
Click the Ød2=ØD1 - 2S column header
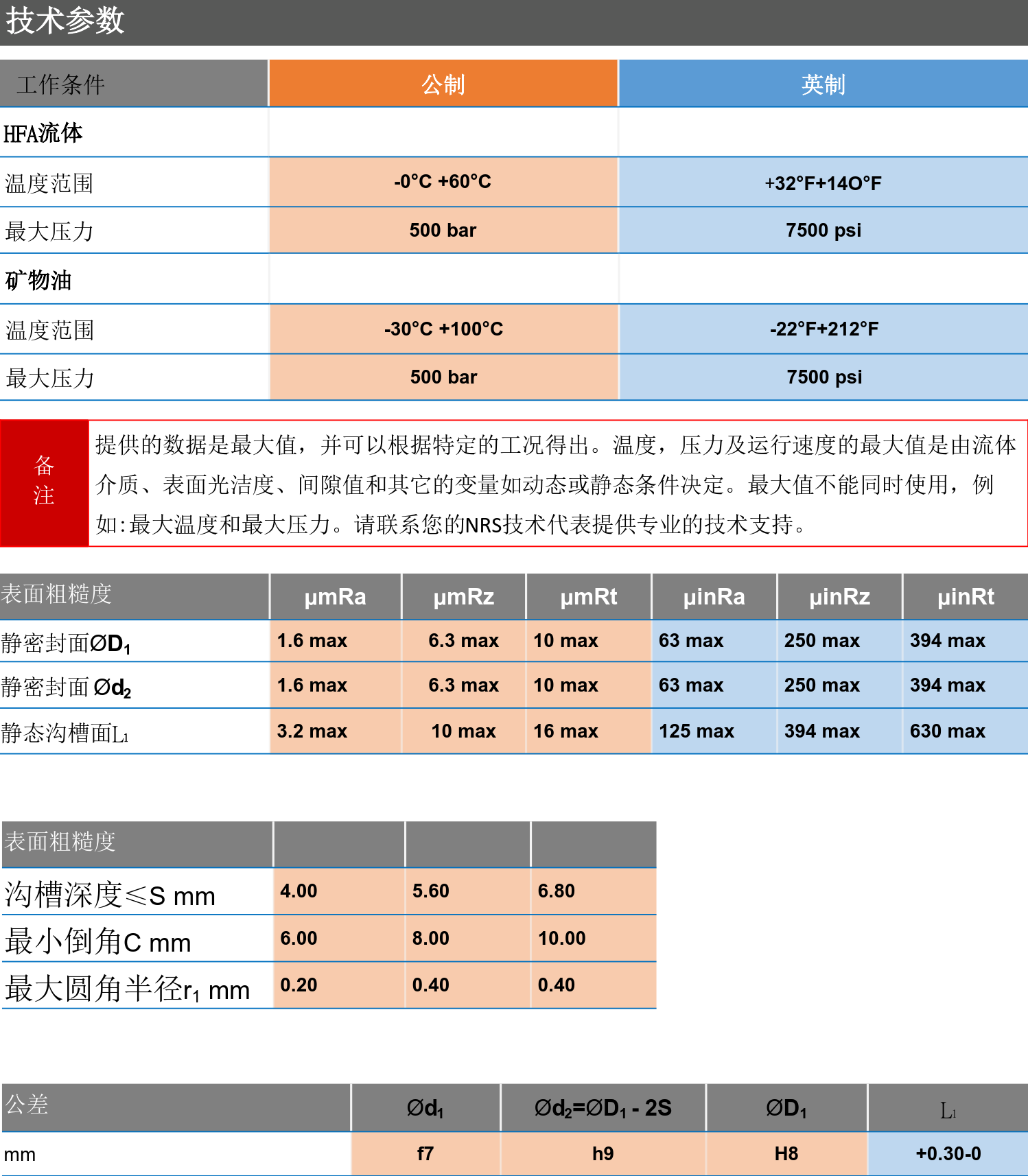[603, 1108]
